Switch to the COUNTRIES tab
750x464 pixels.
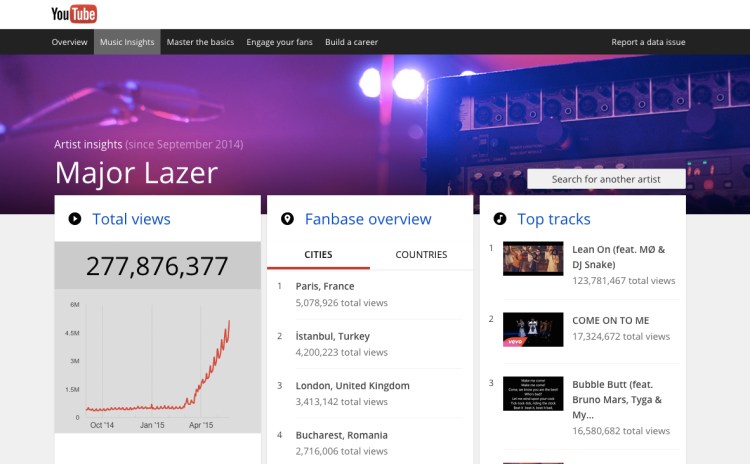tap(421, 255)
